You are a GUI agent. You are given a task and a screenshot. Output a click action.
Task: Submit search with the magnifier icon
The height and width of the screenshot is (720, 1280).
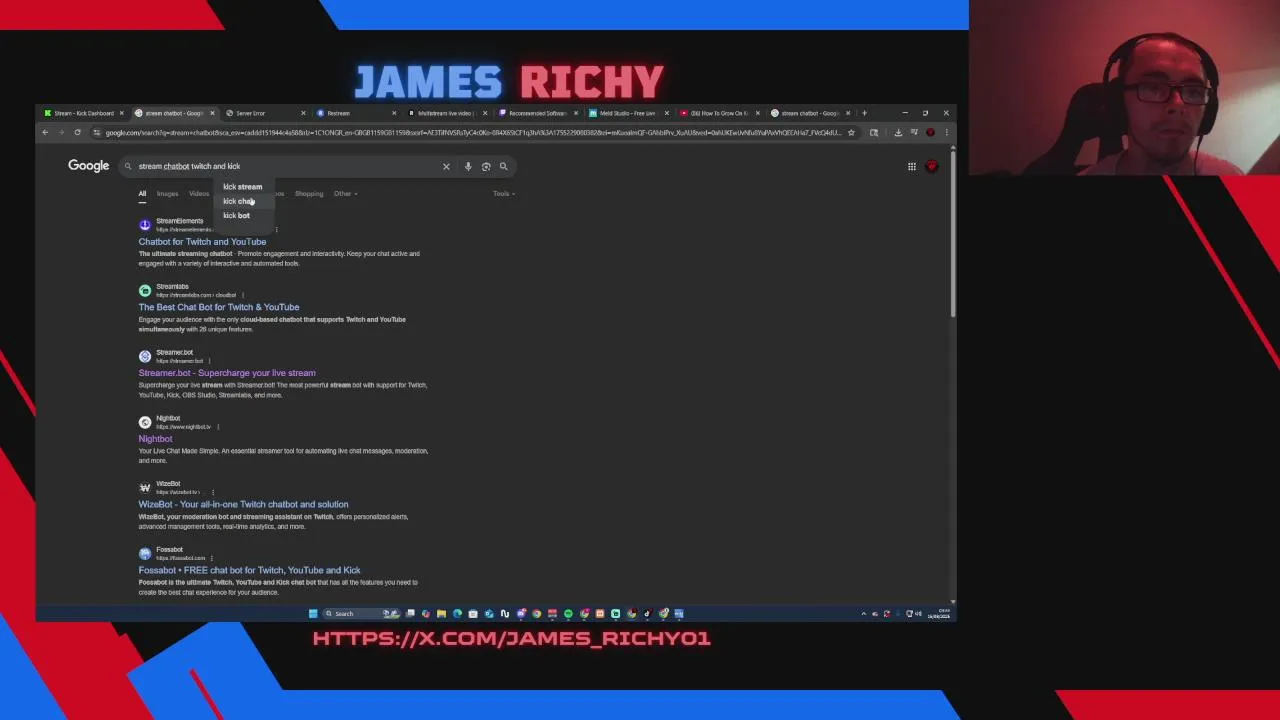(x=504, y=166)
